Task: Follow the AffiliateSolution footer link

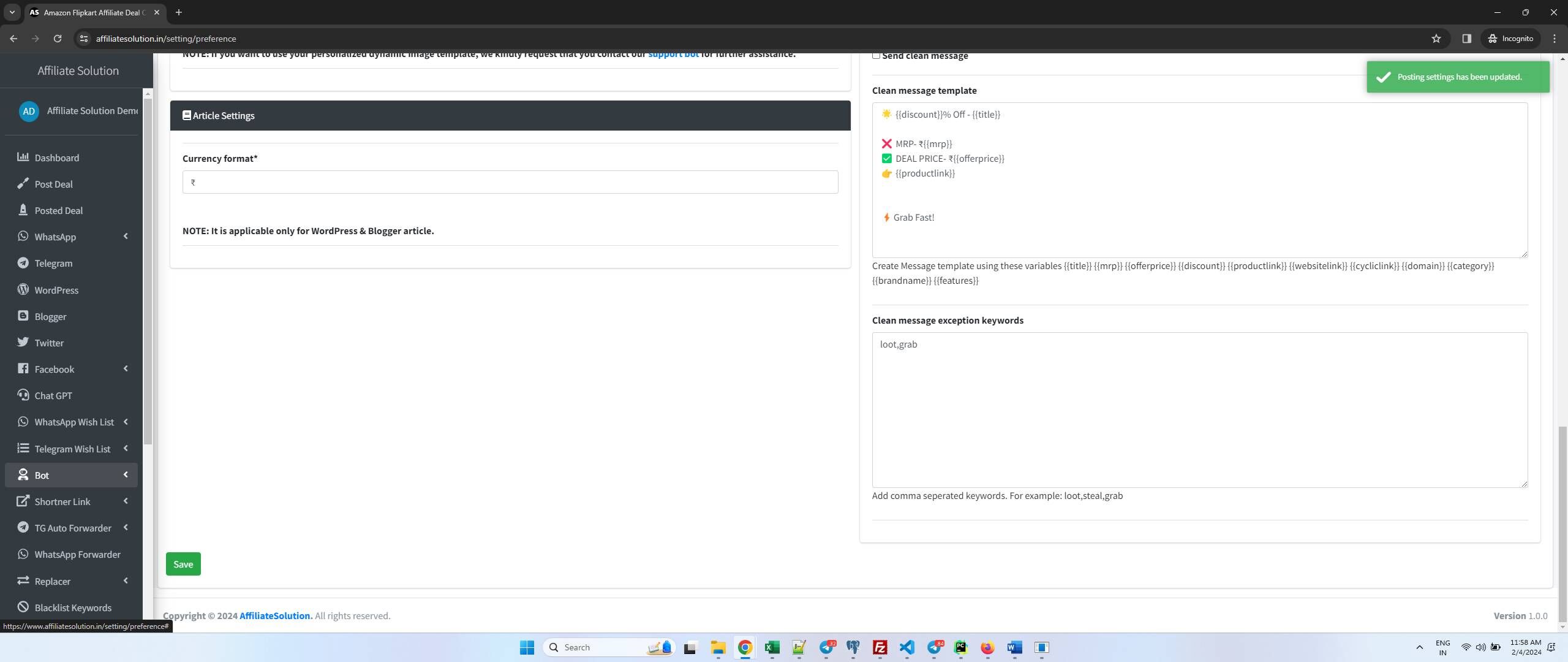Action: click(276, 615)
